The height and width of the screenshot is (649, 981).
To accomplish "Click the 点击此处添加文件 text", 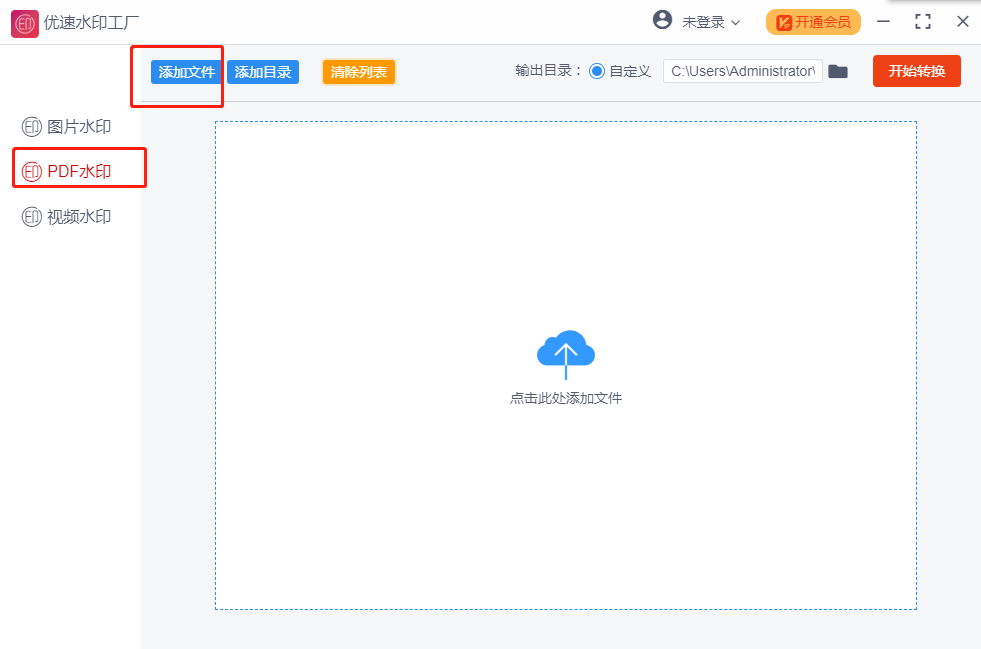I will (x=566, y=398).
